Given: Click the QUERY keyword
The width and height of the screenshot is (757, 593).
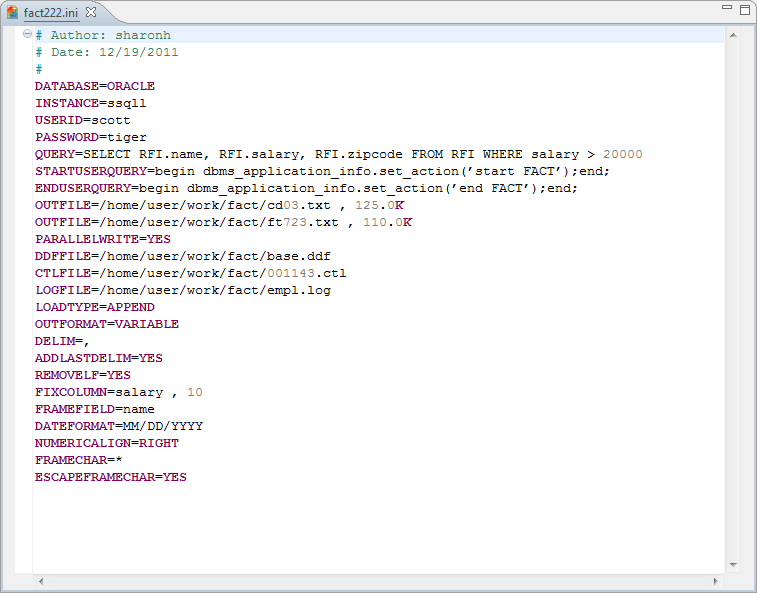Looking at the screenshot, I should [55, 154].
